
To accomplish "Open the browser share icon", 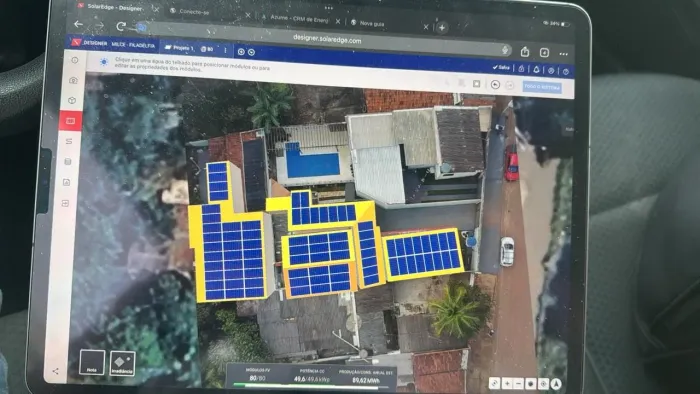I will coord(525,52).
